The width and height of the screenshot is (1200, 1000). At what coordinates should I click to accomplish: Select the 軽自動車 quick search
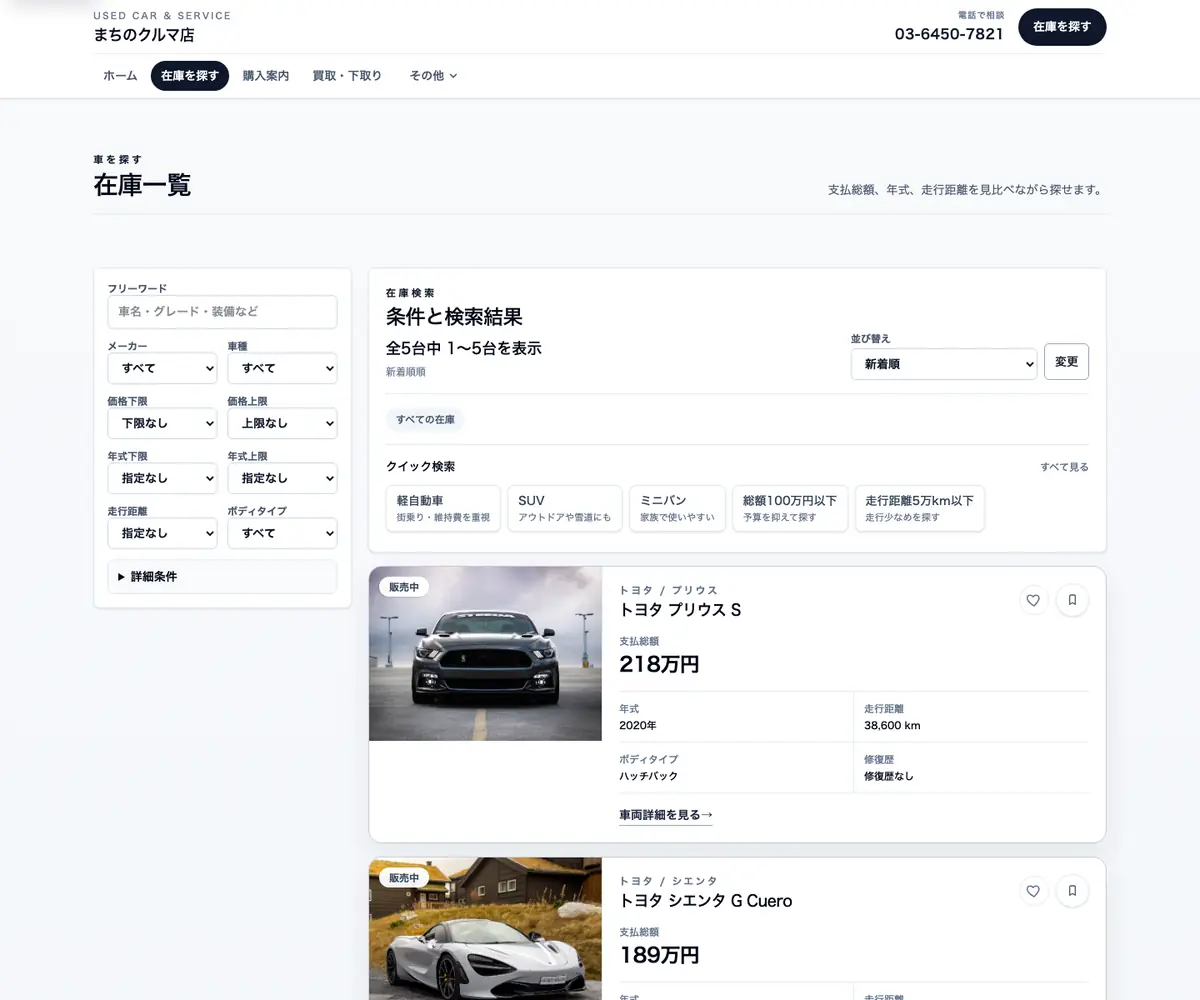pos(443,508)
